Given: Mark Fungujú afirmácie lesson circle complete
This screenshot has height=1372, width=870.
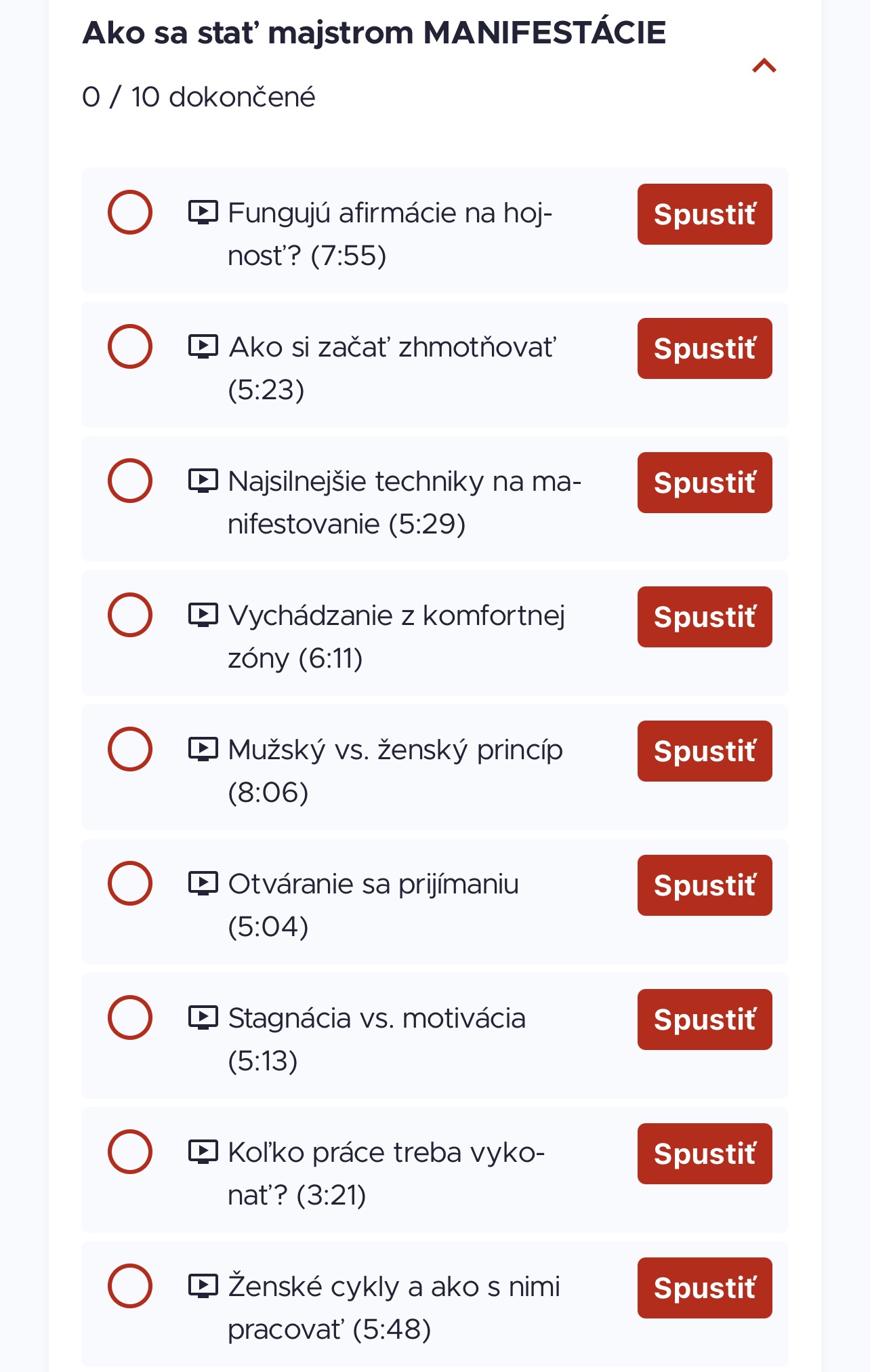Looking at the screenshot, I should 130,212.
